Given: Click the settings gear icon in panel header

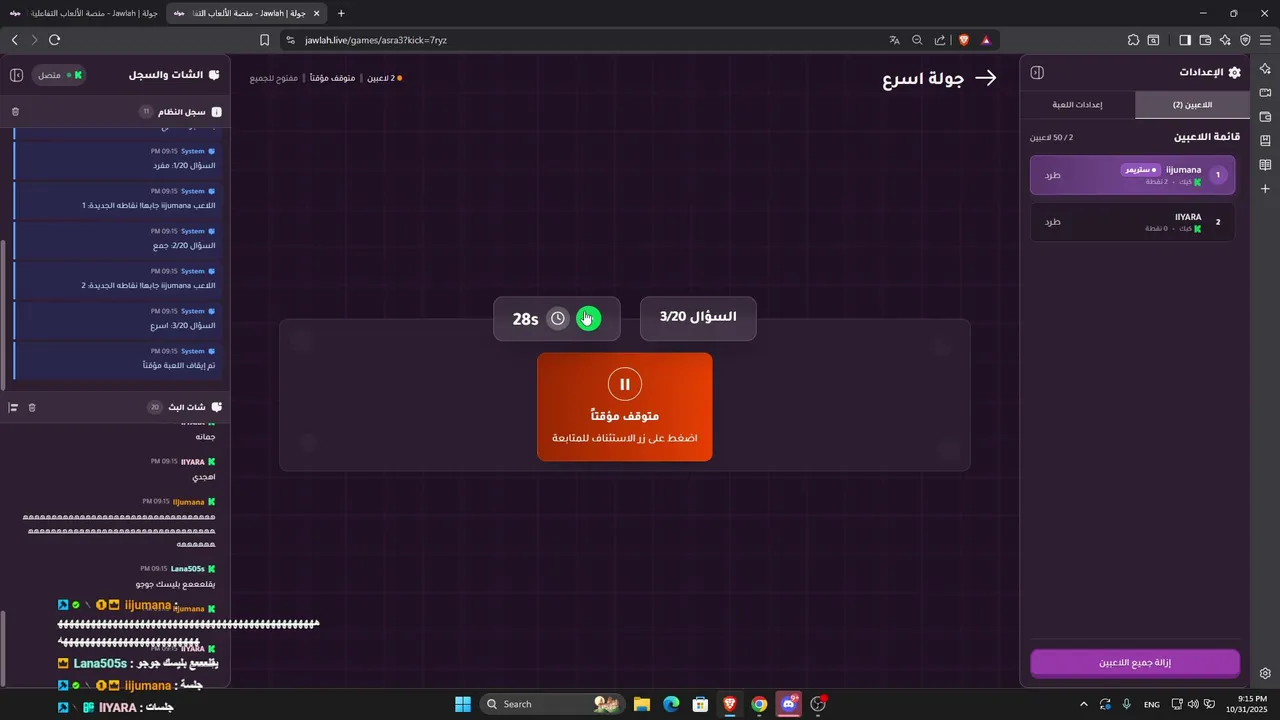Looking at the screenshot, I should coord(1235,73).
